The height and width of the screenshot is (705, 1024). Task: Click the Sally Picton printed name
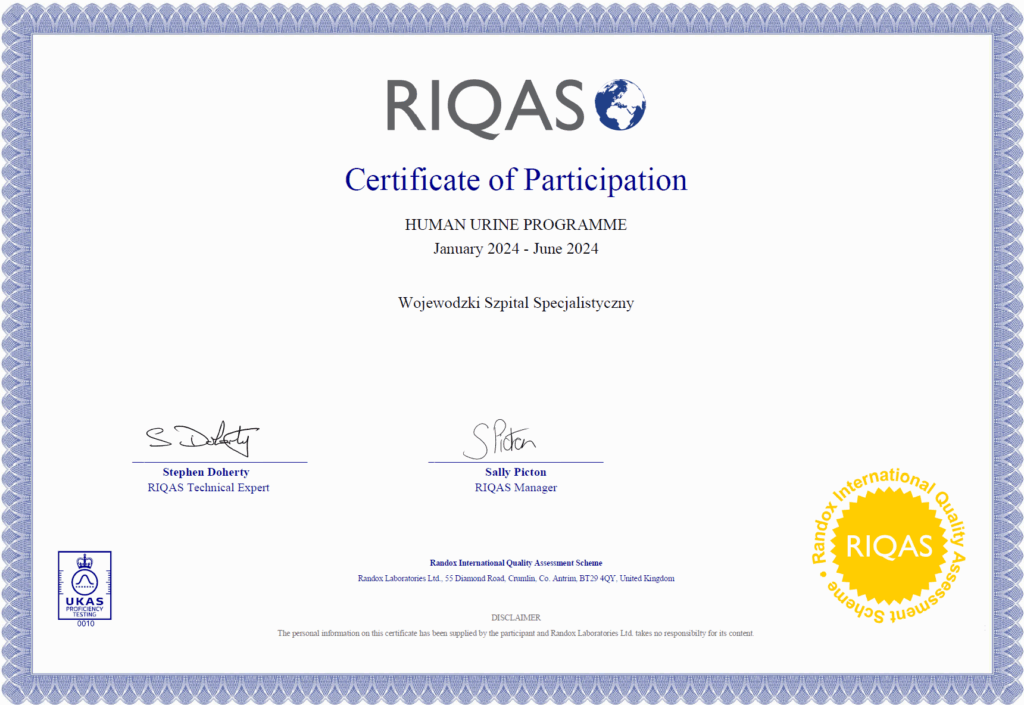click(x=516, y=472)
